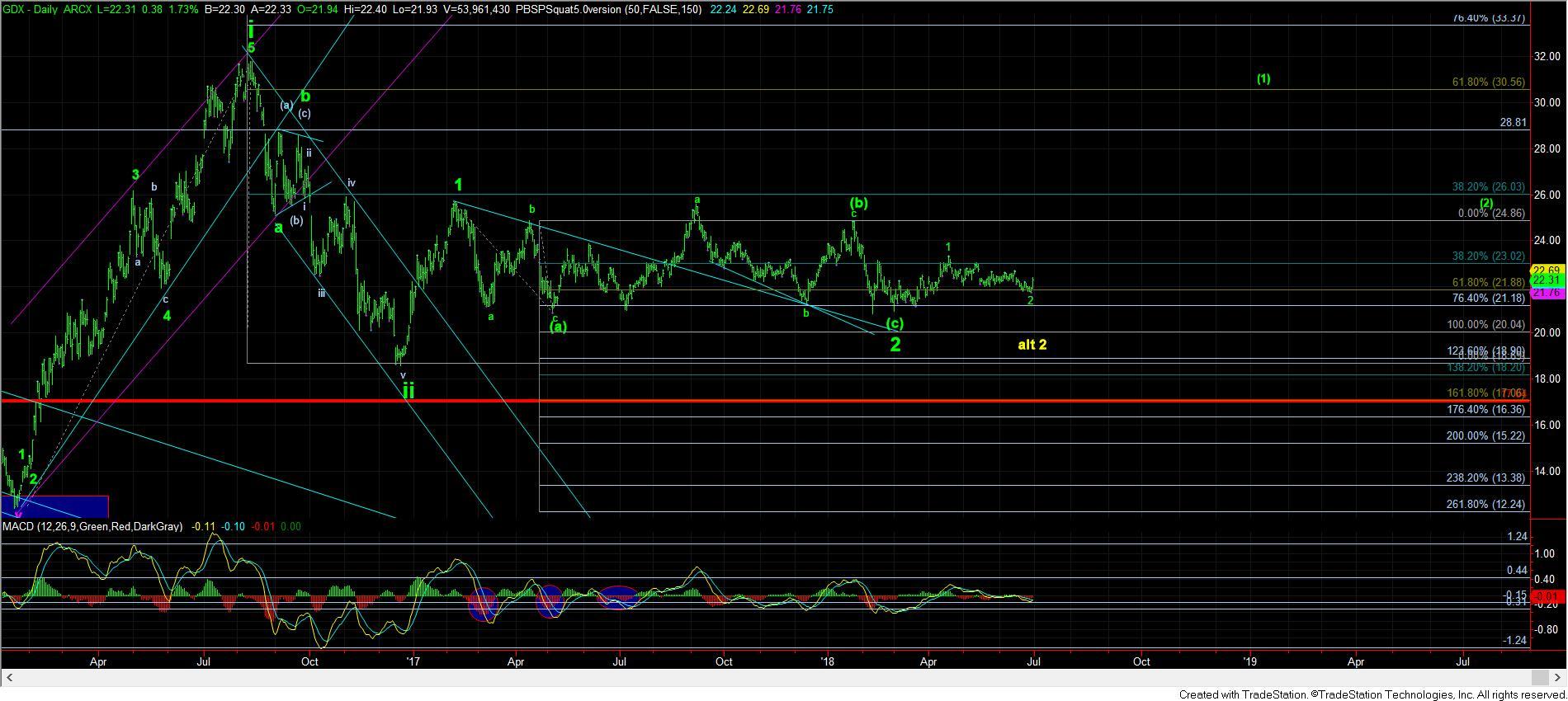The image size is (1568, 701).
Task: Click the 21.76 magenta price marker
Action: coord(1545,293)
